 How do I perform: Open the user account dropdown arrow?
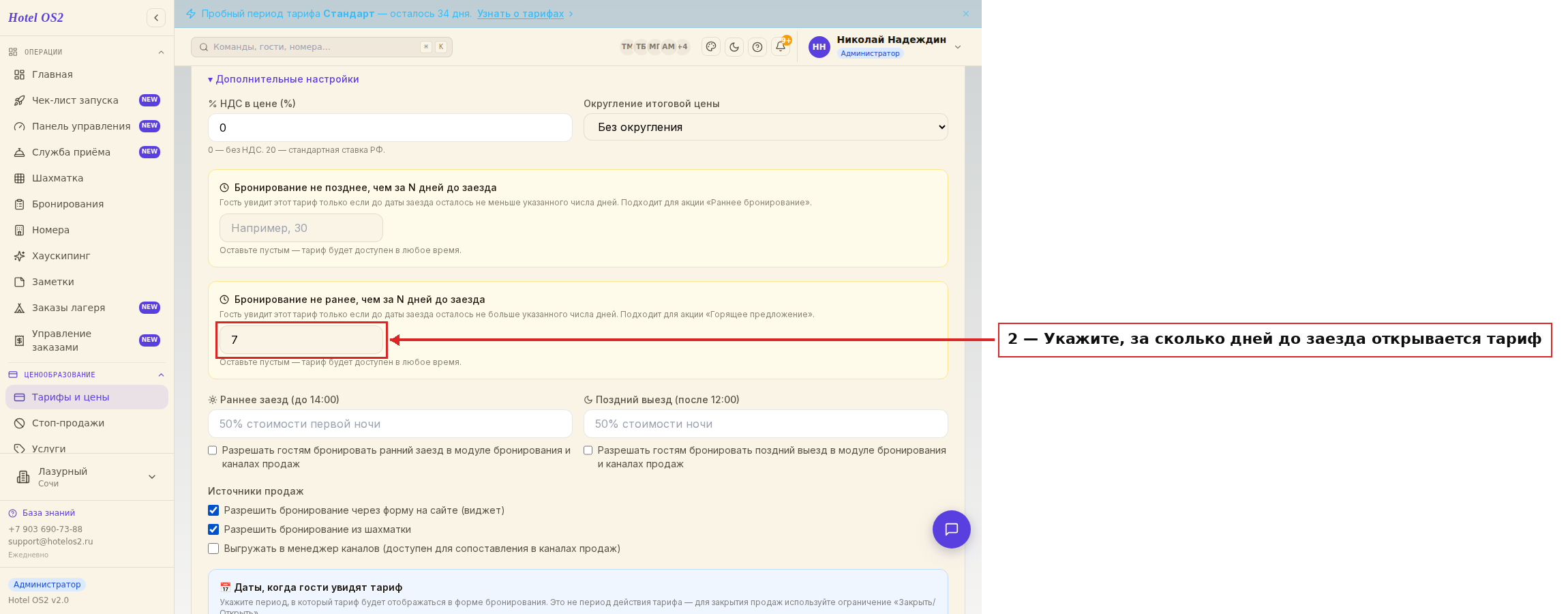[958, 47]
